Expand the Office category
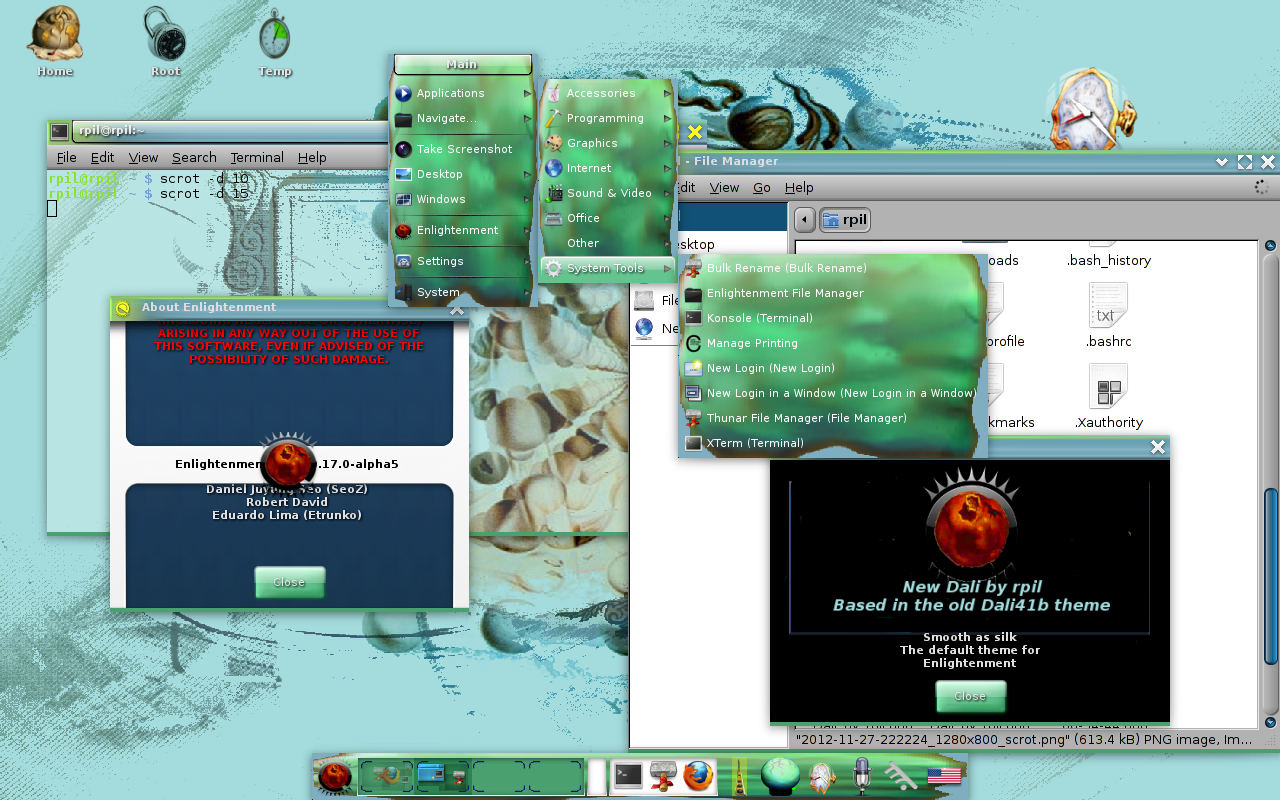 tap(607, 218)
